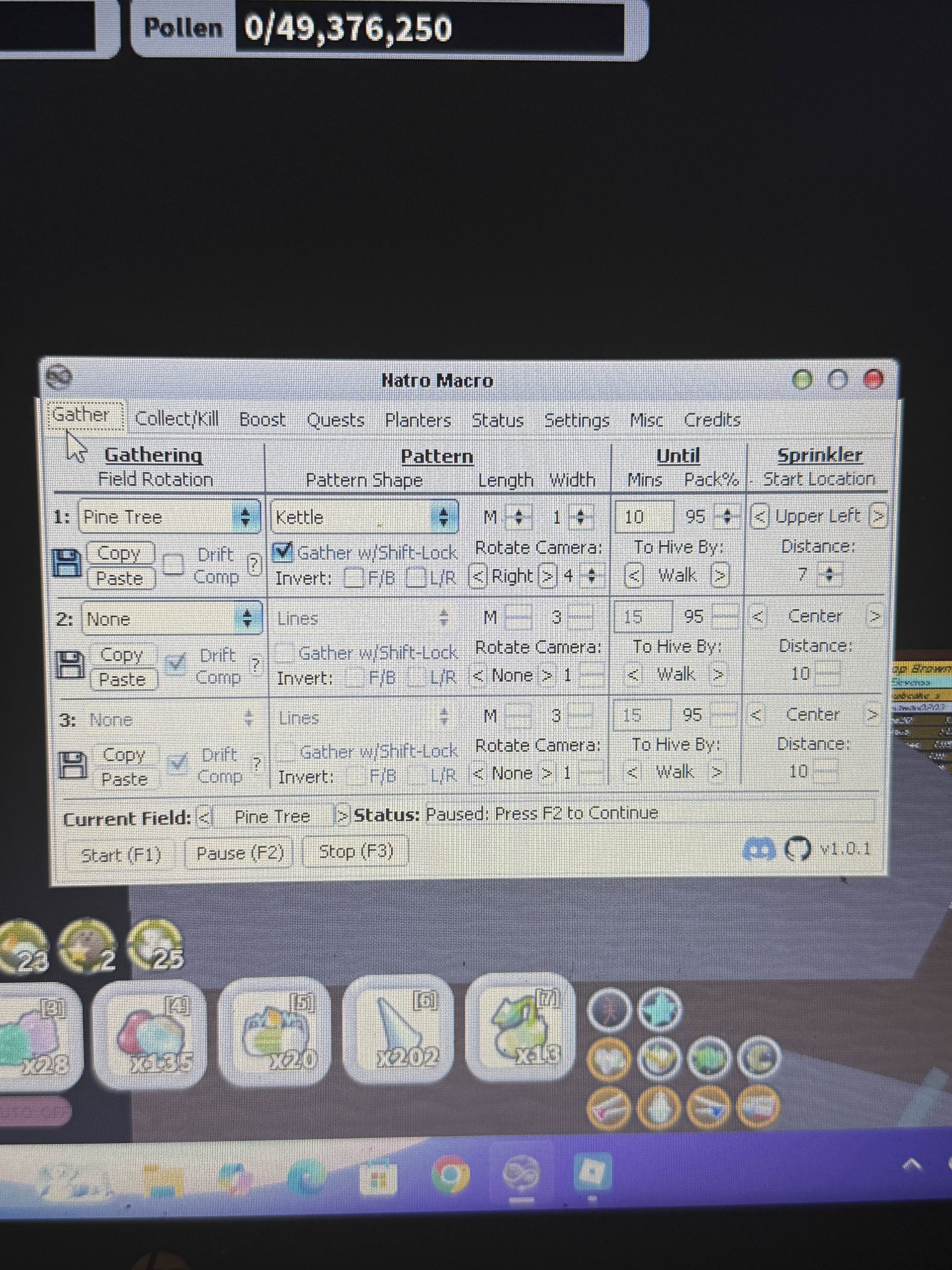Image resolution: width=952 pixels, height=1270 pixels.
Task: Click the Drift Comp help question mark
Action: tap(254, 565)
